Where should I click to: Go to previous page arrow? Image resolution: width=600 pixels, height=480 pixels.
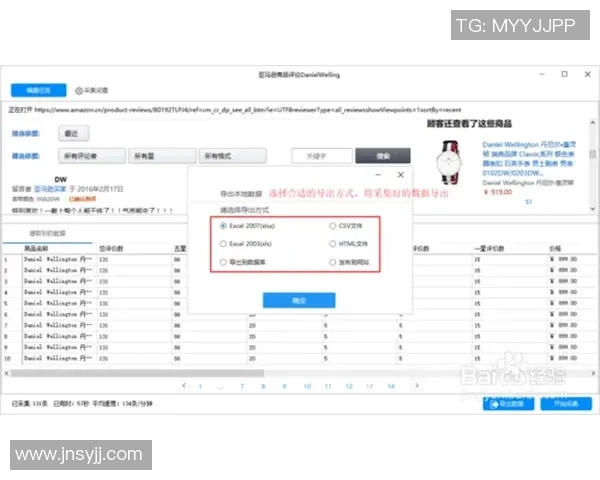pos(184,385)
